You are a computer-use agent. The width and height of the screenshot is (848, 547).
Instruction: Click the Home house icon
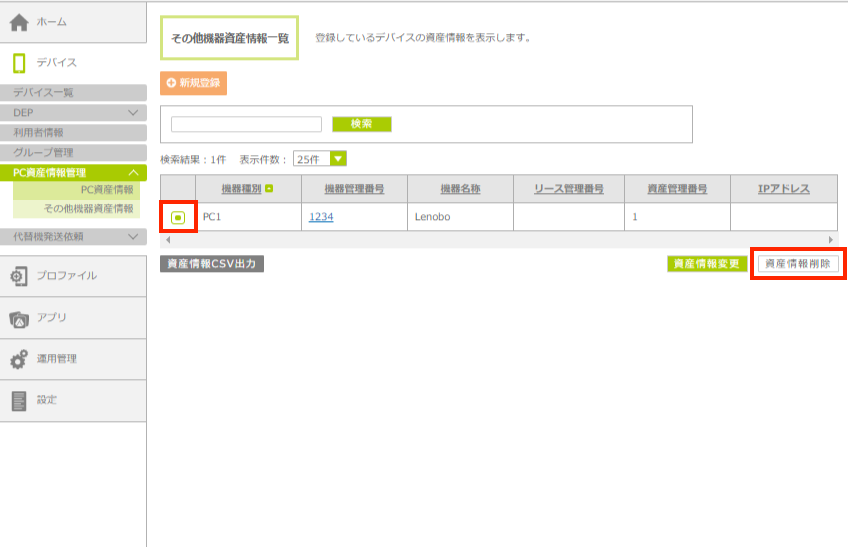click(18, 22)
